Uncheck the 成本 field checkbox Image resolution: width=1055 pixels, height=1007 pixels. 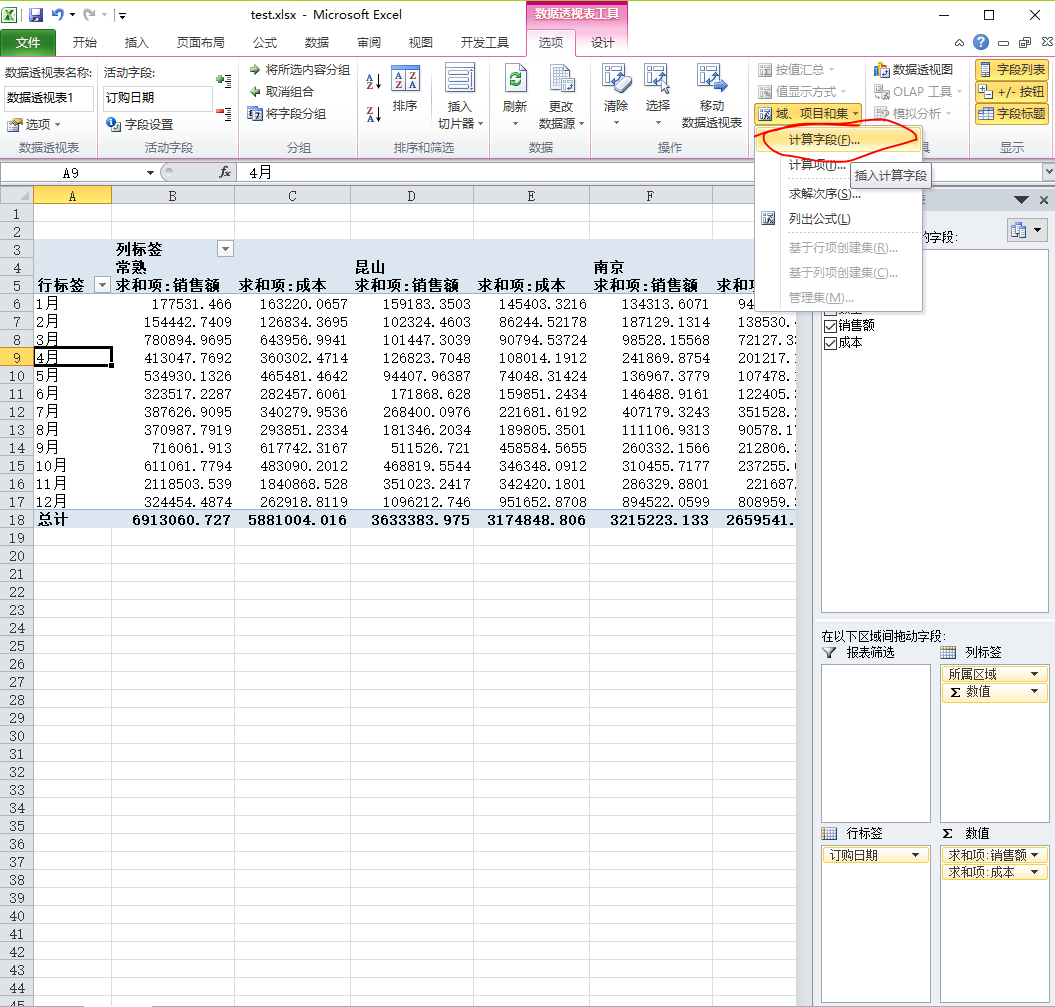coord(830,343)
